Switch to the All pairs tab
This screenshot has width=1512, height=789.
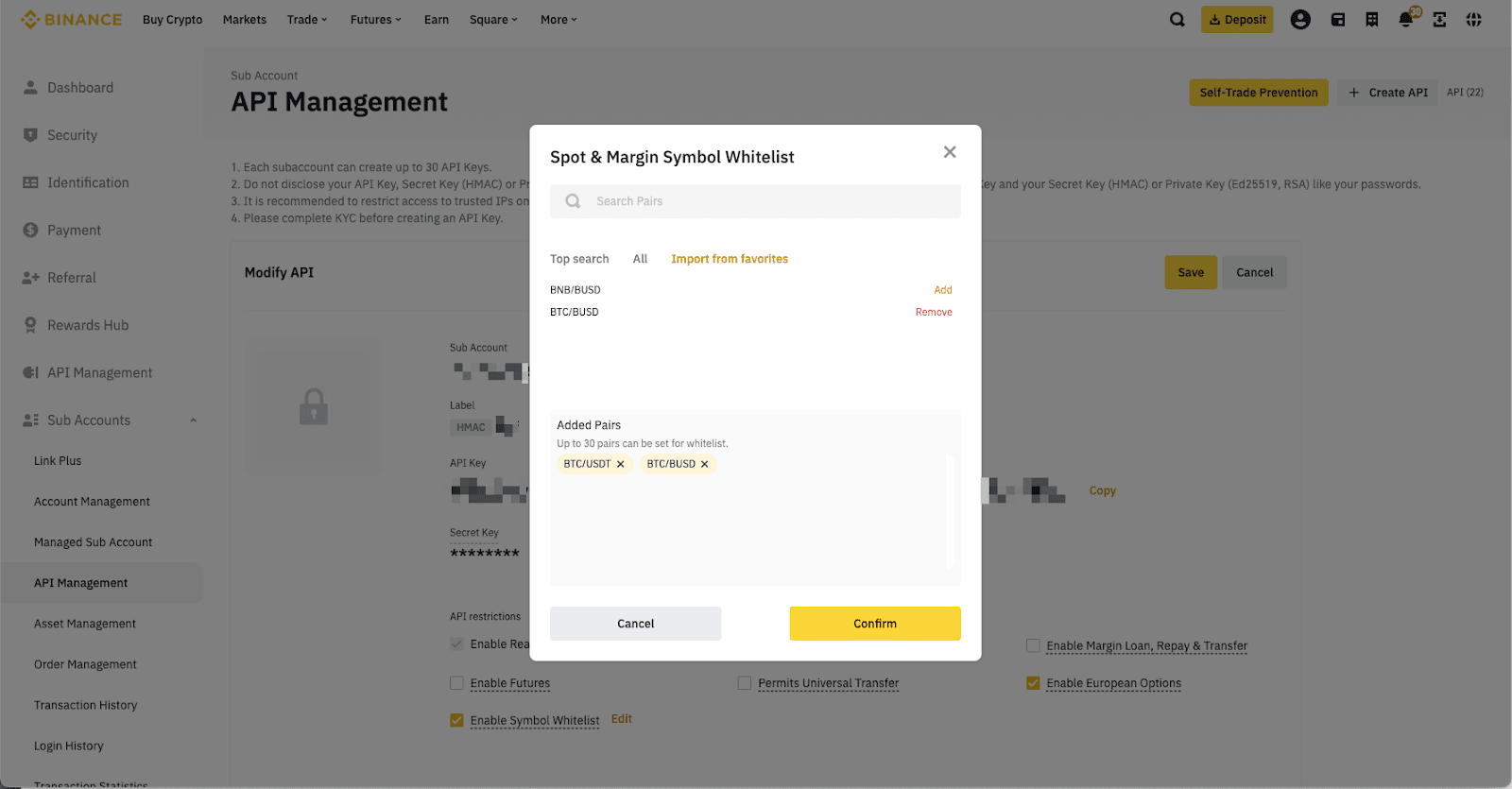640,259
